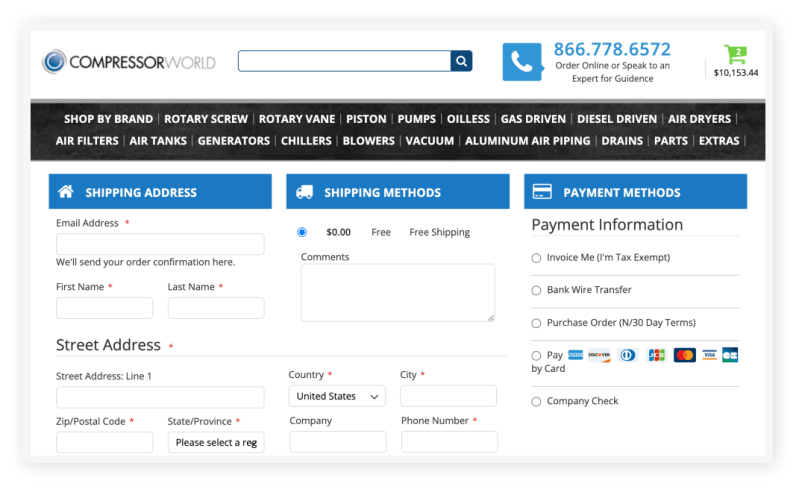
Task: Click into the Comments text area
Action: [397, 292]
